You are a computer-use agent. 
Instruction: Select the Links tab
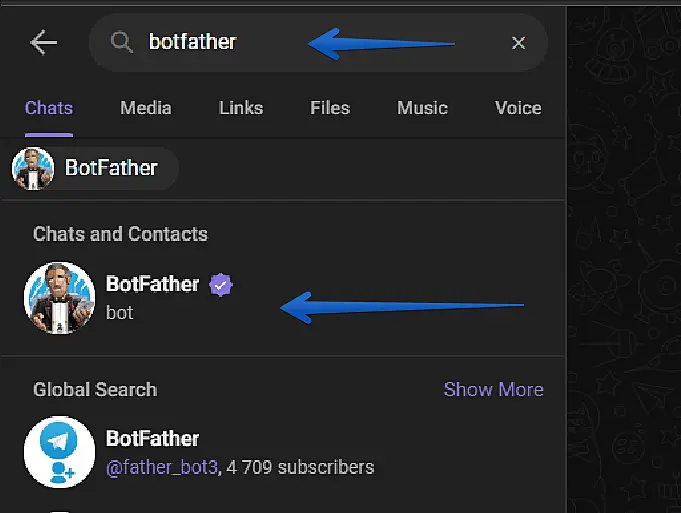(x=240, y=108)
